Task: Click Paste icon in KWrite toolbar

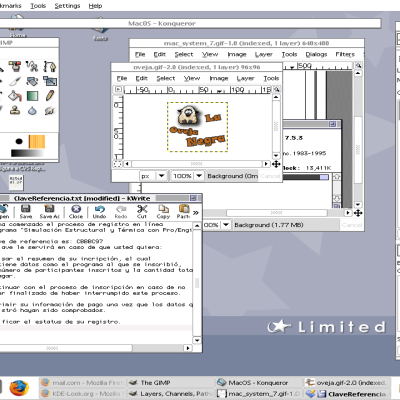Action: pyautogui.click(x=183, y=212)
